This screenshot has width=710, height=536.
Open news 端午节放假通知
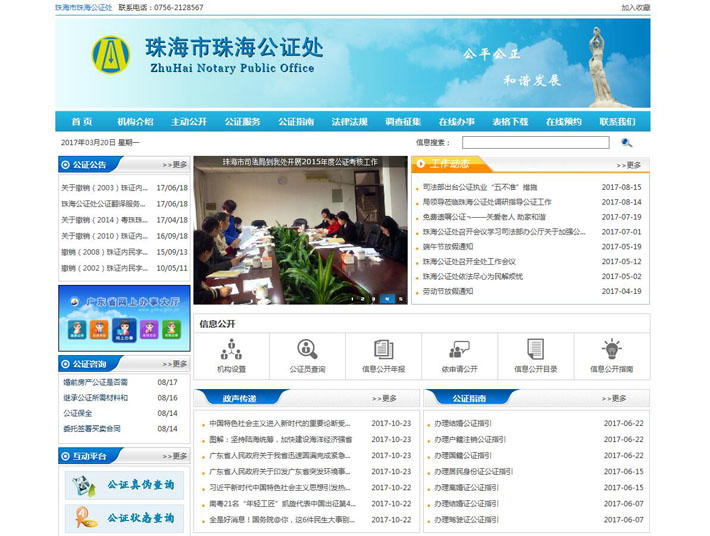tap(448, 247)
